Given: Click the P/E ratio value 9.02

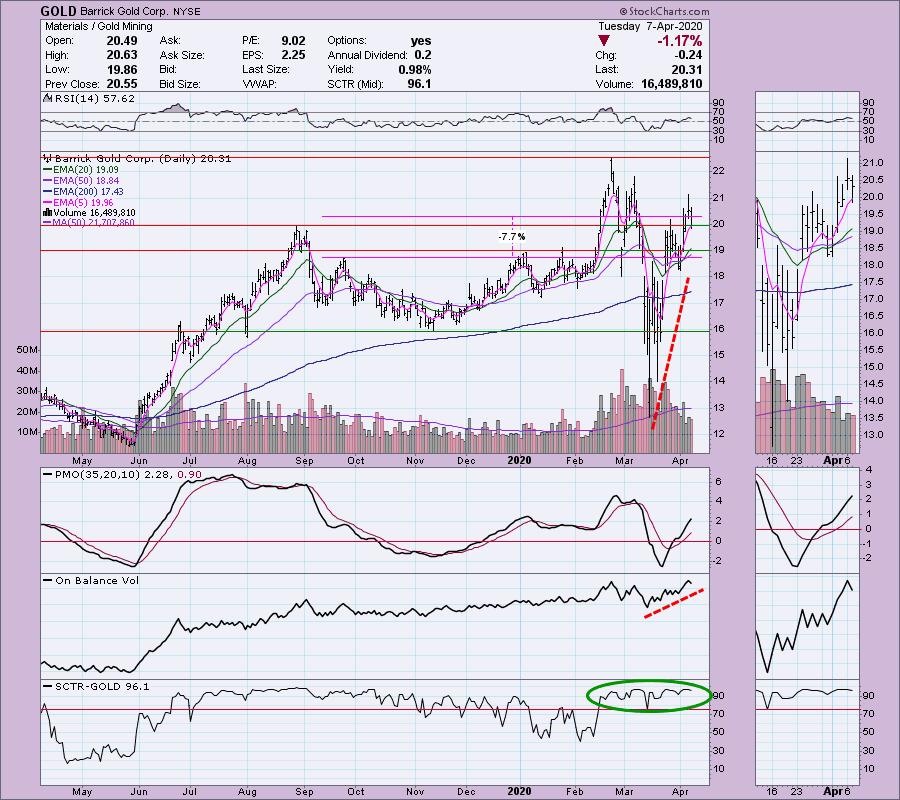Looking at the screenshot, I should (x=293, y=41).
